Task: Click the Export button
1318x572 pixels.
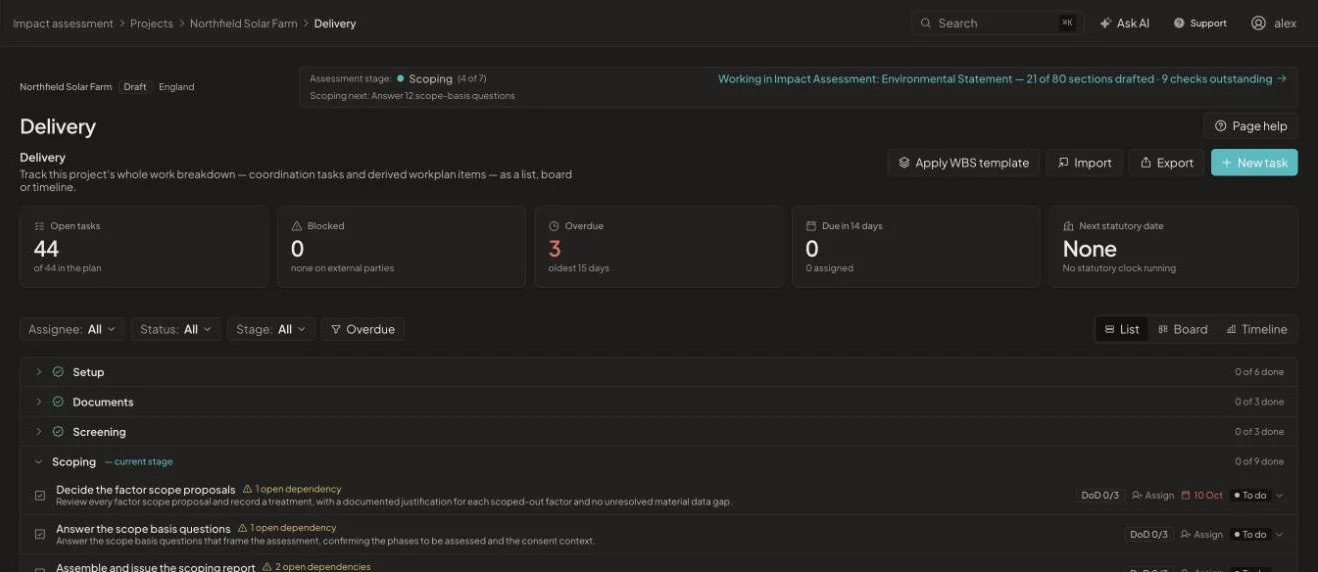Action: tap(1166, 163)
